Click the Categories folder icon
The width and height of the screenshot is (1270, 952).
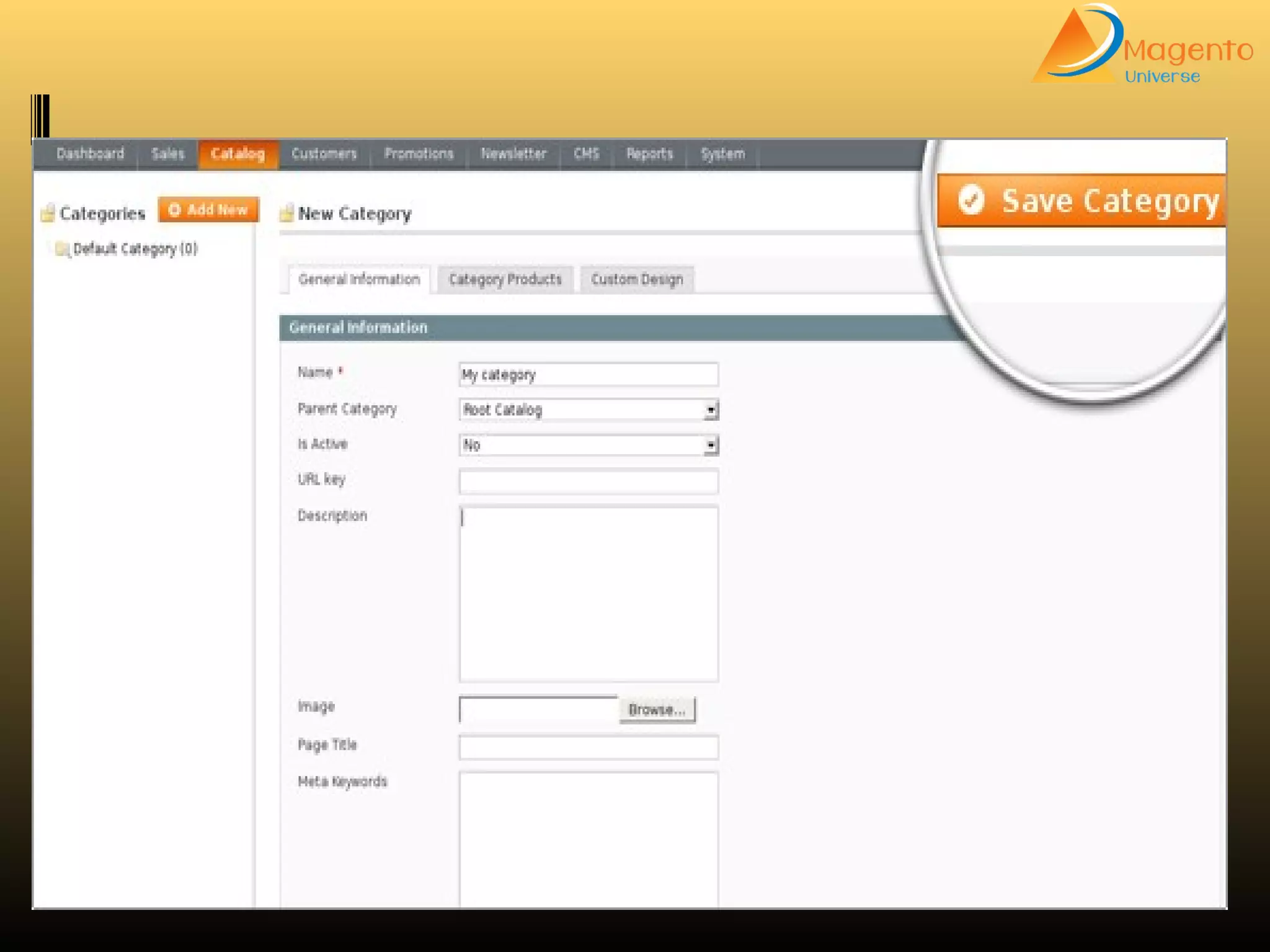47,213
